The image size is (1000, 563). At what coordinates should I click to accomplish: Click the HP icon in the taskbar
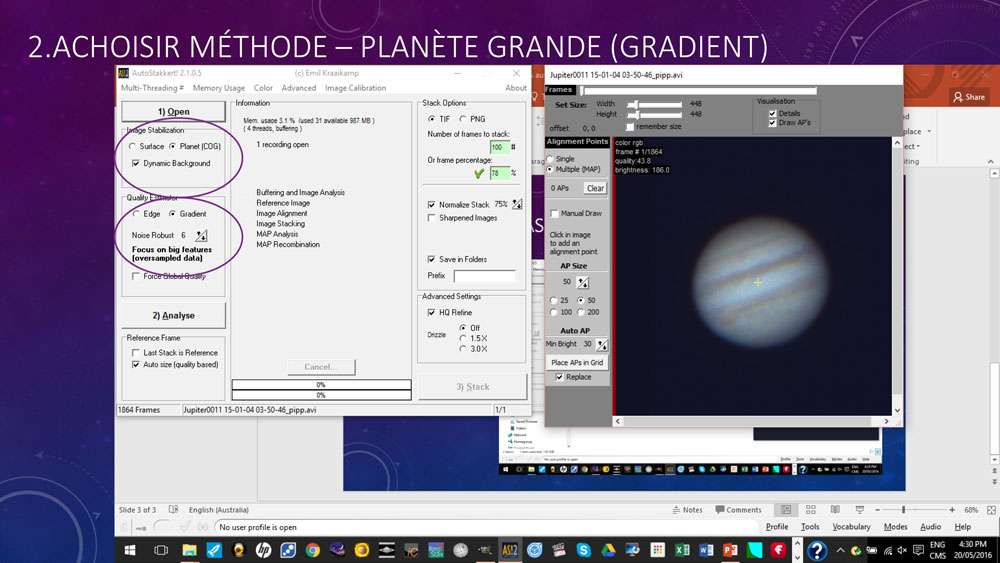(x=263, y=550)
